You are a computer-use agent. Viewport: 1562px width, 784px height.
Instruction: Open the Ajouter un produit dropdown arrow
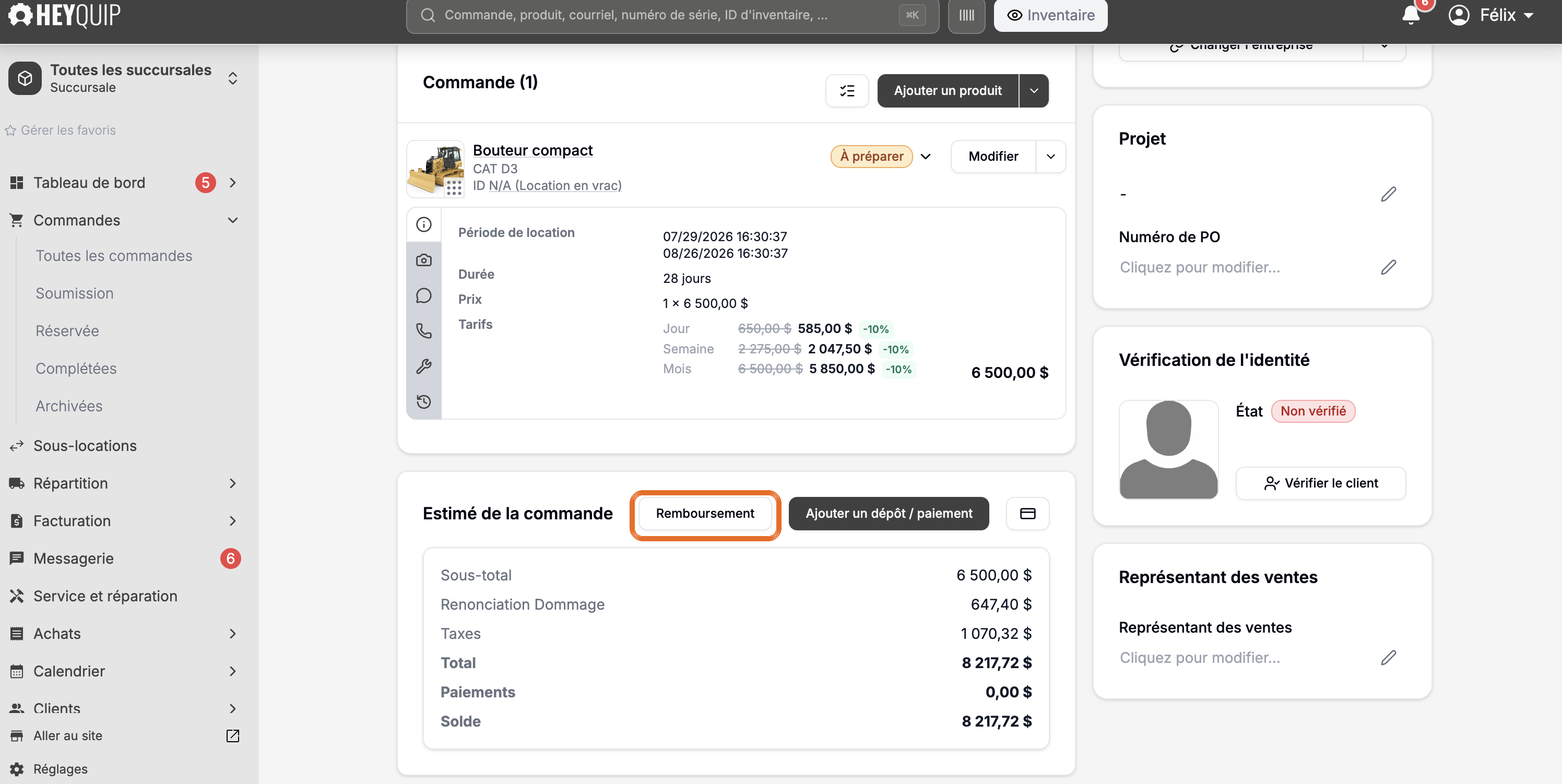point(1034,91)
